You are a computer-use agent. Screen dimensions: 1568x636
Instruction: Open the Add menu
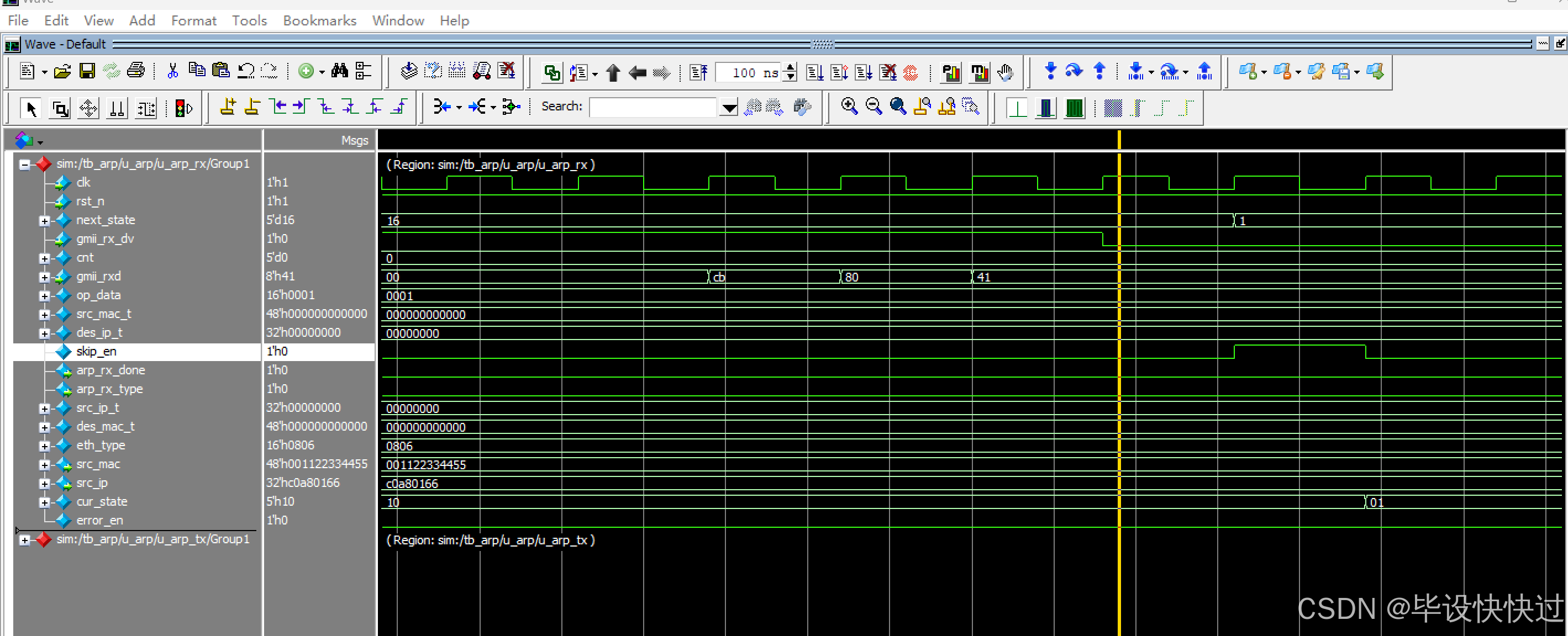point(142,20)
